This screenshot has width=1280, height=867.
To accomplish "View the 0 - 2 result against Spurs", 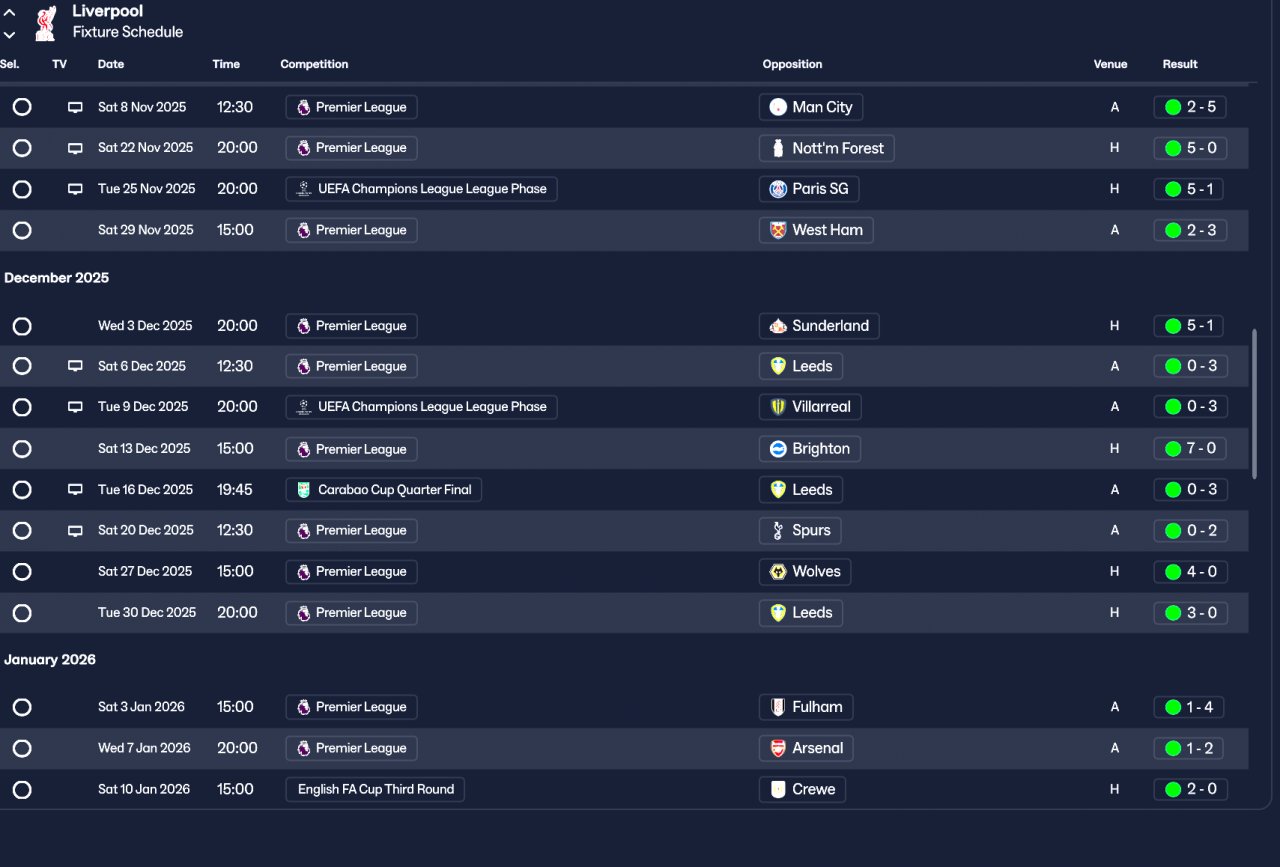I will (x=1190, y=531).
